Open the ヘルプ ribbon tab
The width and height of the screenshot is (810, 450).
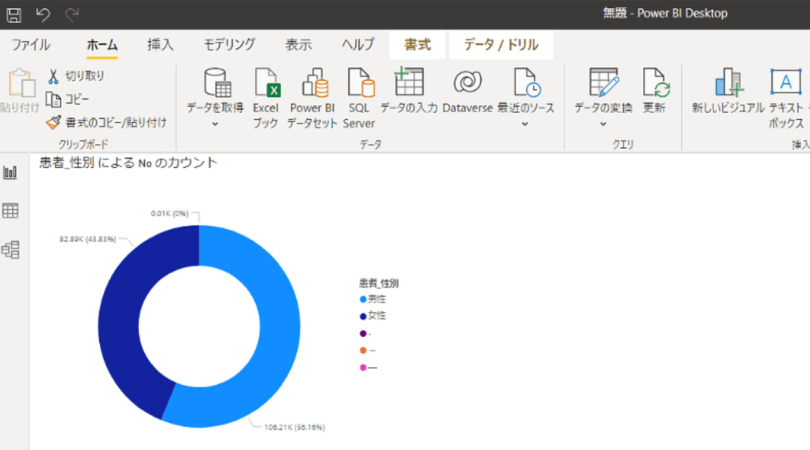358,45
